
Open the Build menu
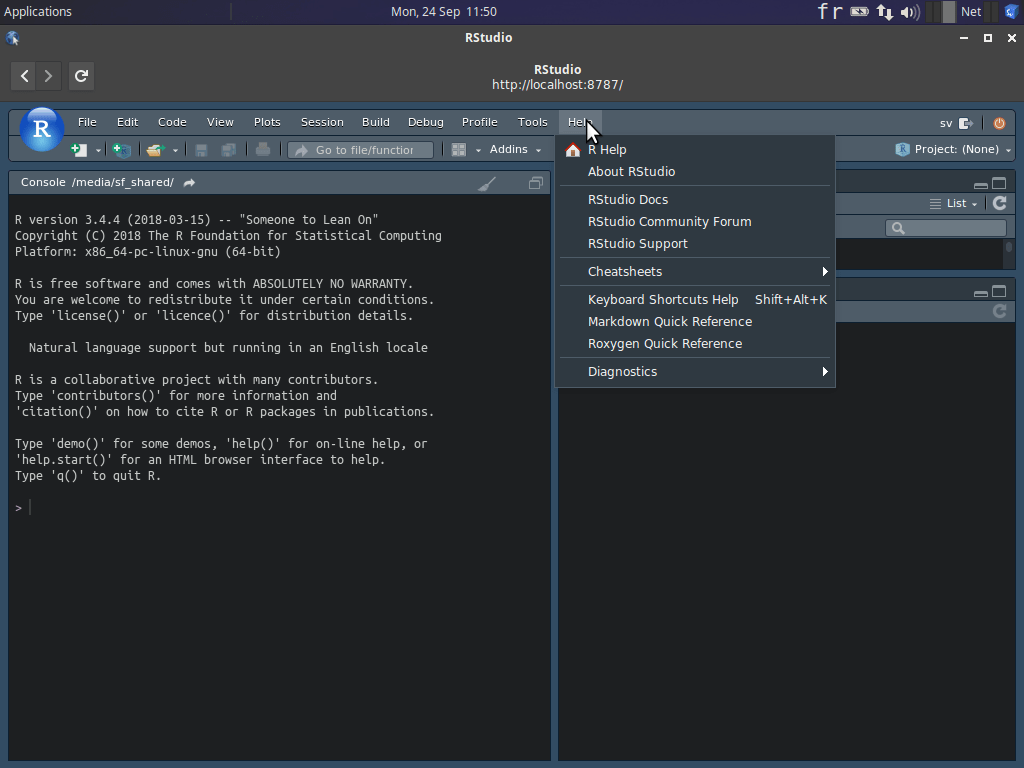(x=376, y=122)
